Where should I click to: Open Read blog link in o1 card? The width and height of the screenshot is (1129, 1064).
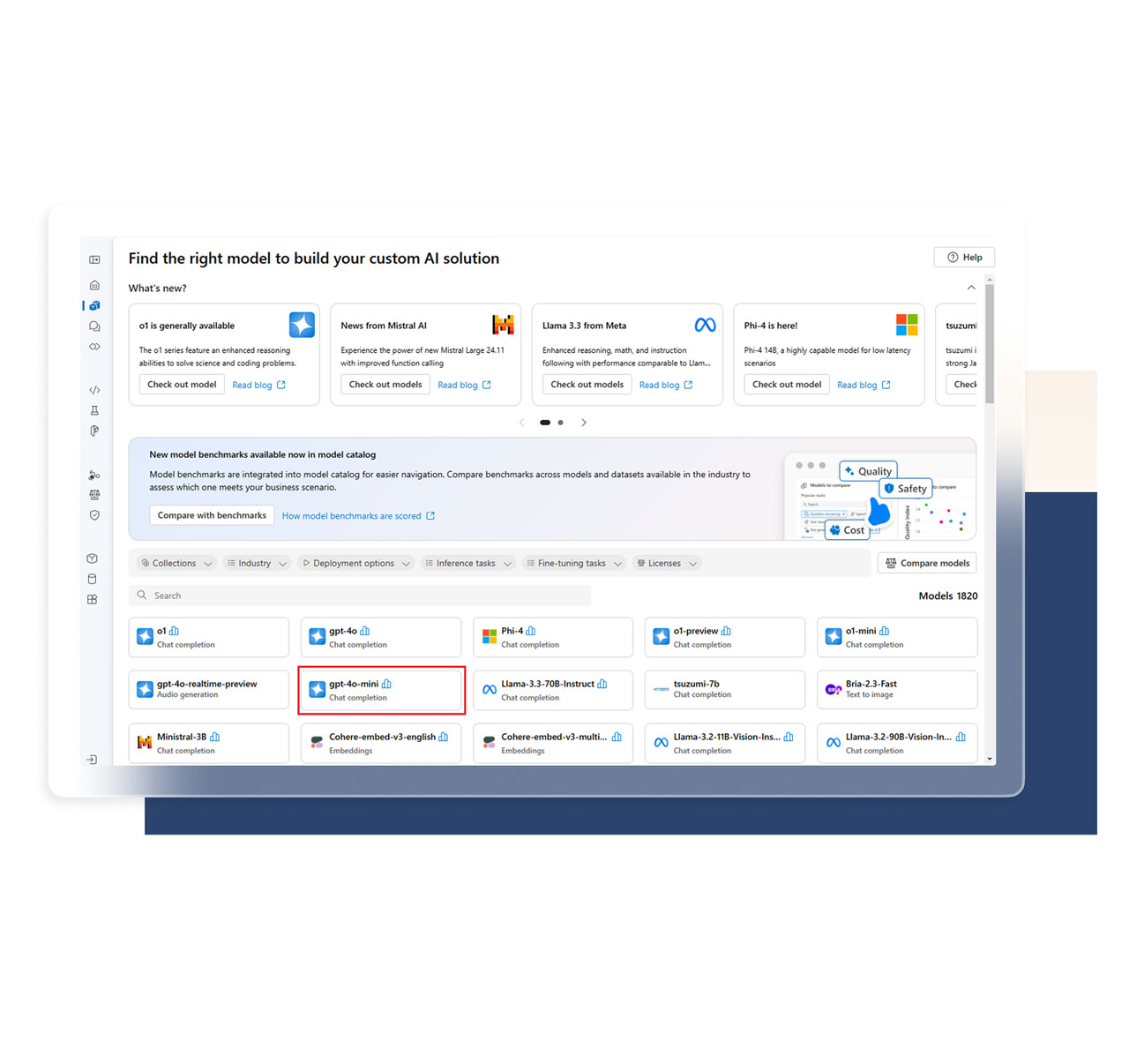click(x=258, y=385)
